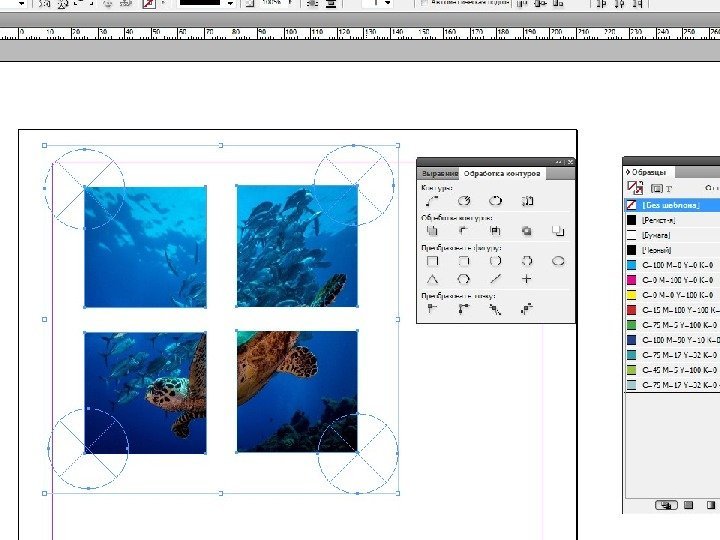Convert shape to inverse rounded rectangle
Screen dimensions: 720x540
tap(527, 261)
